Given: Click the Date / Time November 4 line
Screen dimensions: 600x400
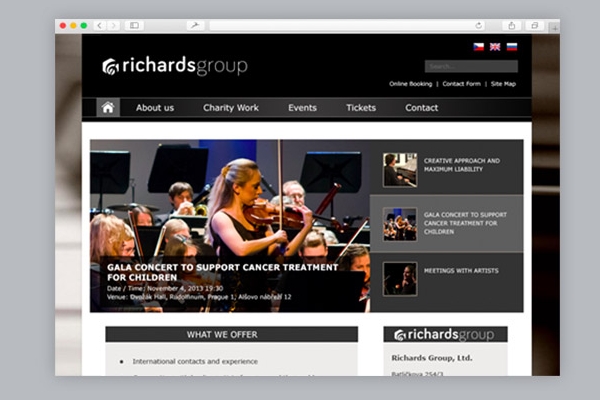Looking at the screenshot, I should click(165, 289).
